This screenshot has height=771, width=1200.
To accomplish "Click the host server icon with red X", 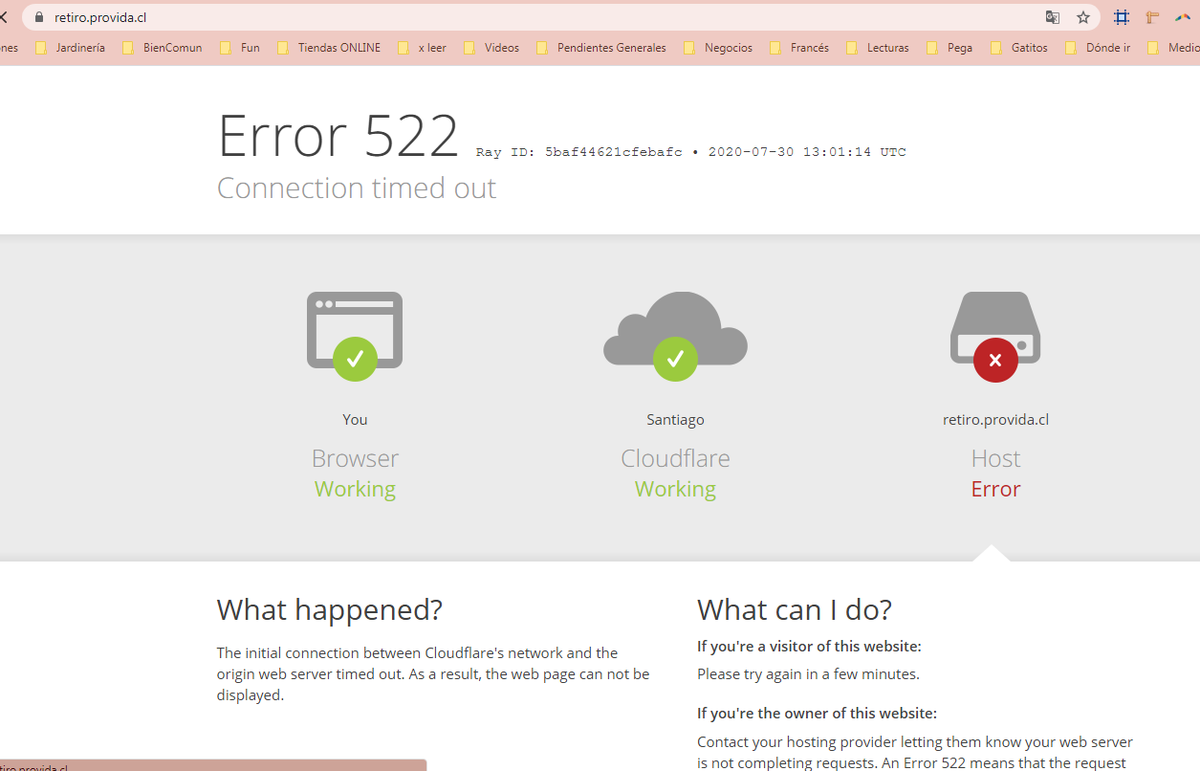I will point(995,336).
